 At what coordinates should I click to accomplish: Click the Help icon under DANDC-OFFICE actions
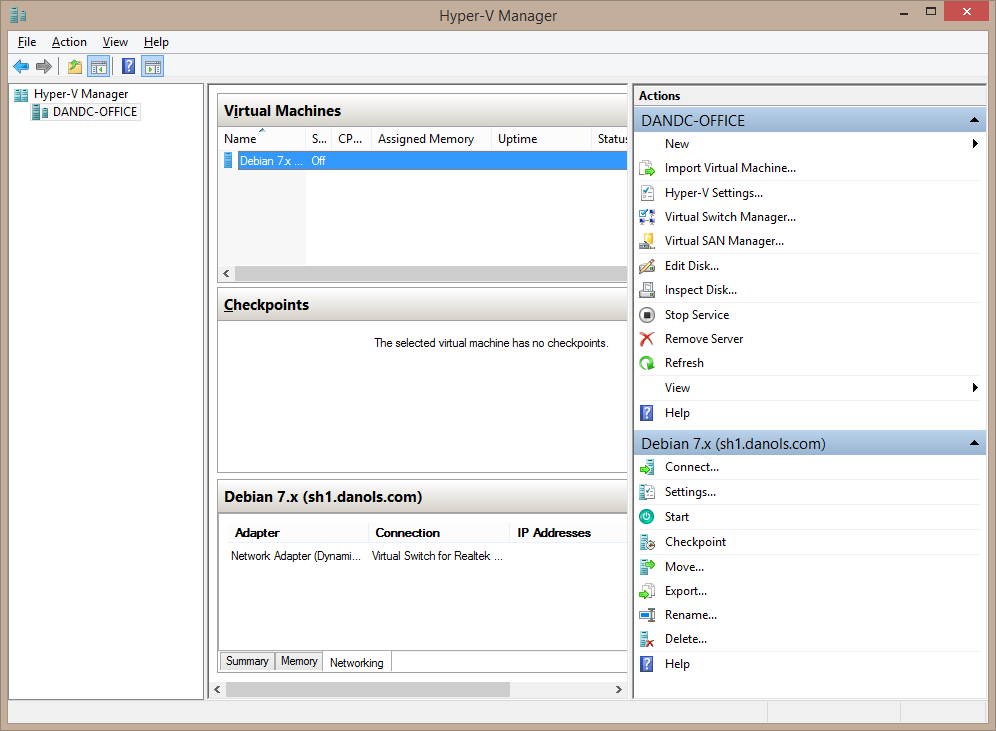pos(647,413)
